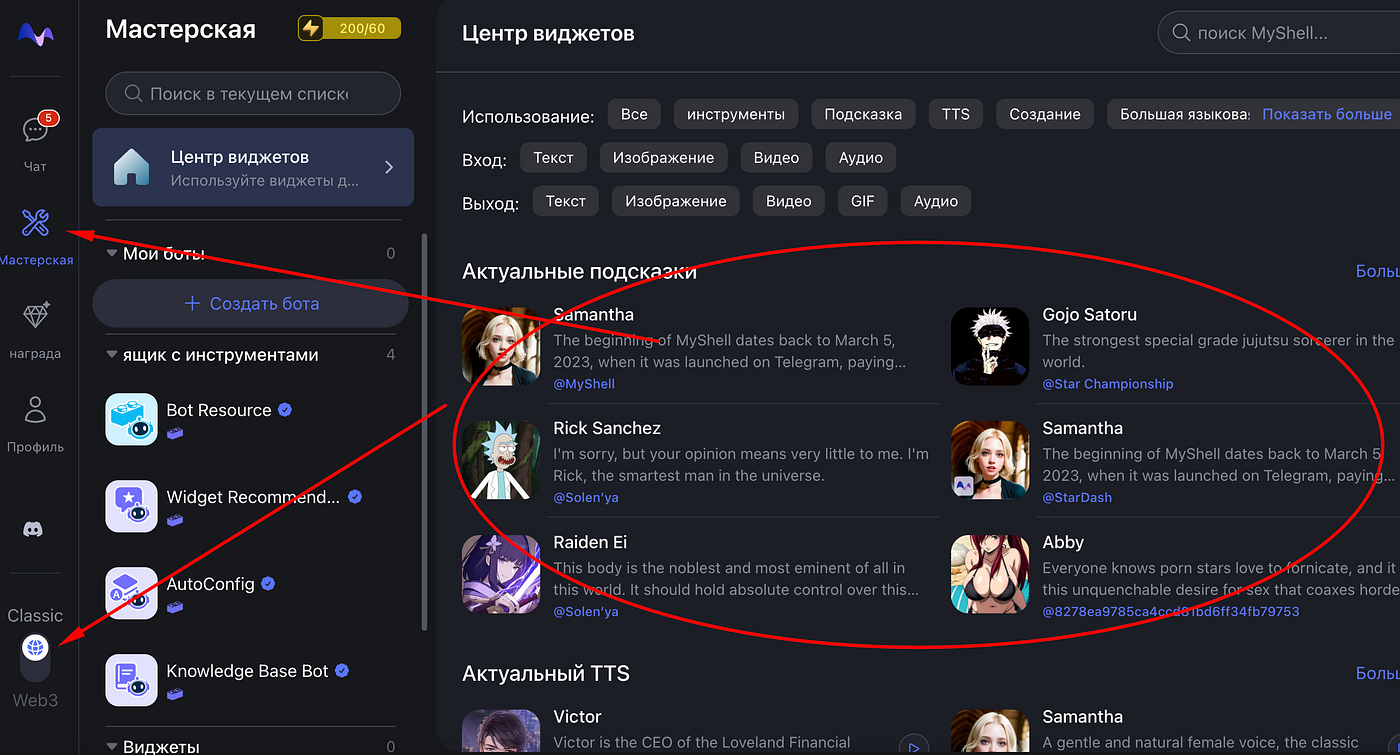This screenshot has width=1400, height=755.
Task: Select the Подсказка usage filter
Action: [863, 114]
